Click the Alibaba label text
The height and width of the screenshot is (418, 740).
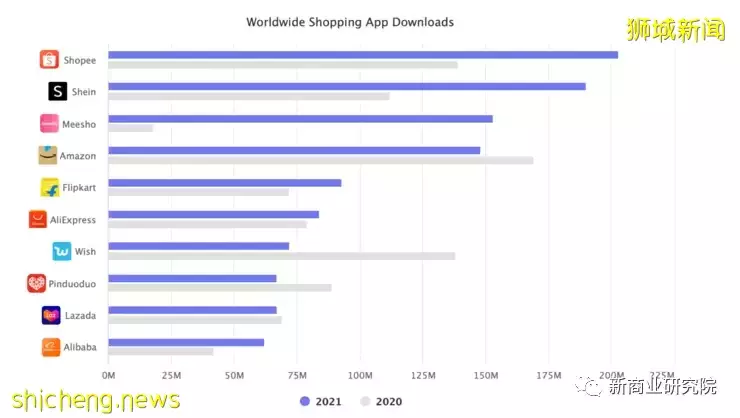pos(80,347)
